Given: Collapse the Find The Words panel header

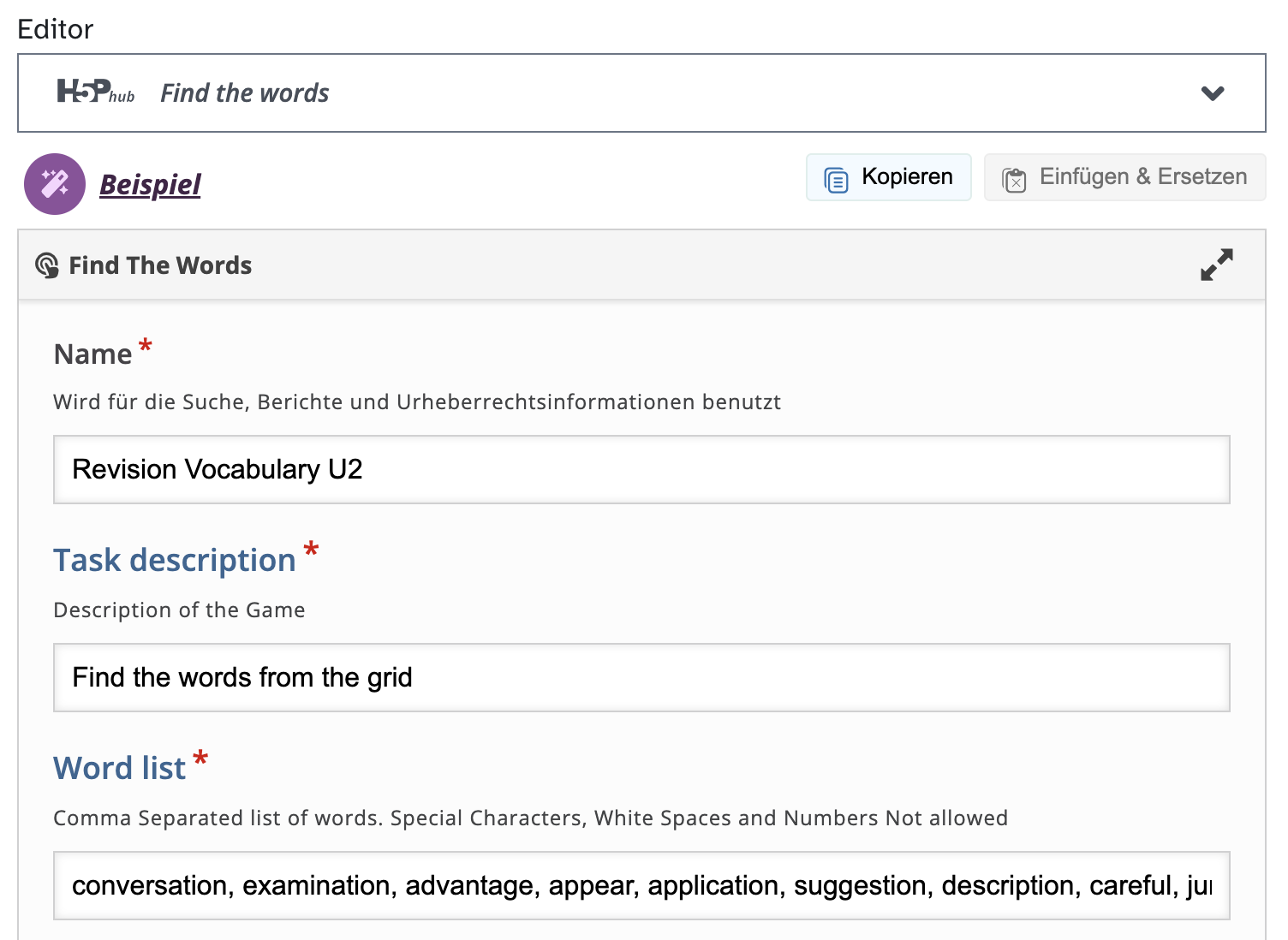Looking at the screenshot, I should click(599, 265).
